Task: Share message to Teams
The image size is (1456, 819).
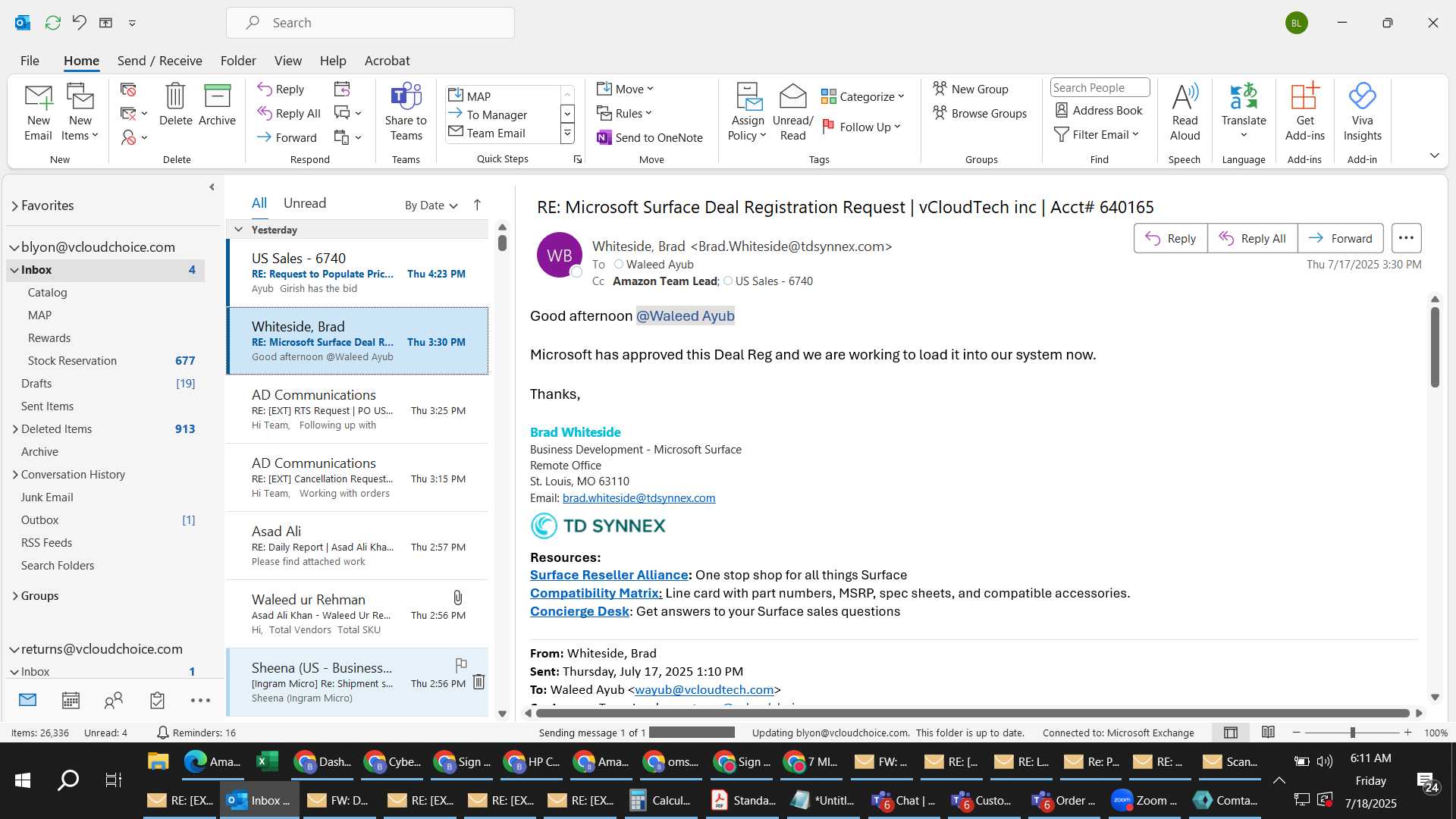Action: point(406,112)
